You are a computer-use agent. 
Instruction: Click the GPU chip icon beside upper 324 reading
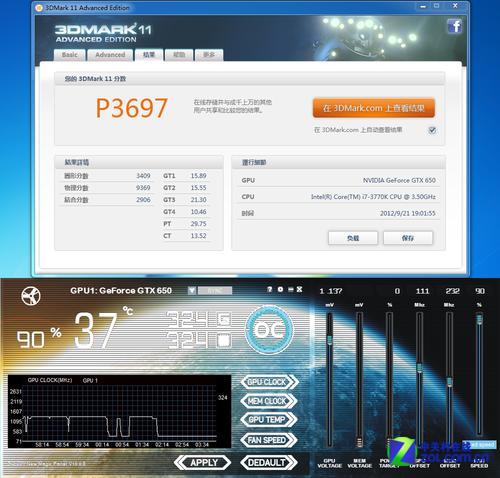coord(224,319)
